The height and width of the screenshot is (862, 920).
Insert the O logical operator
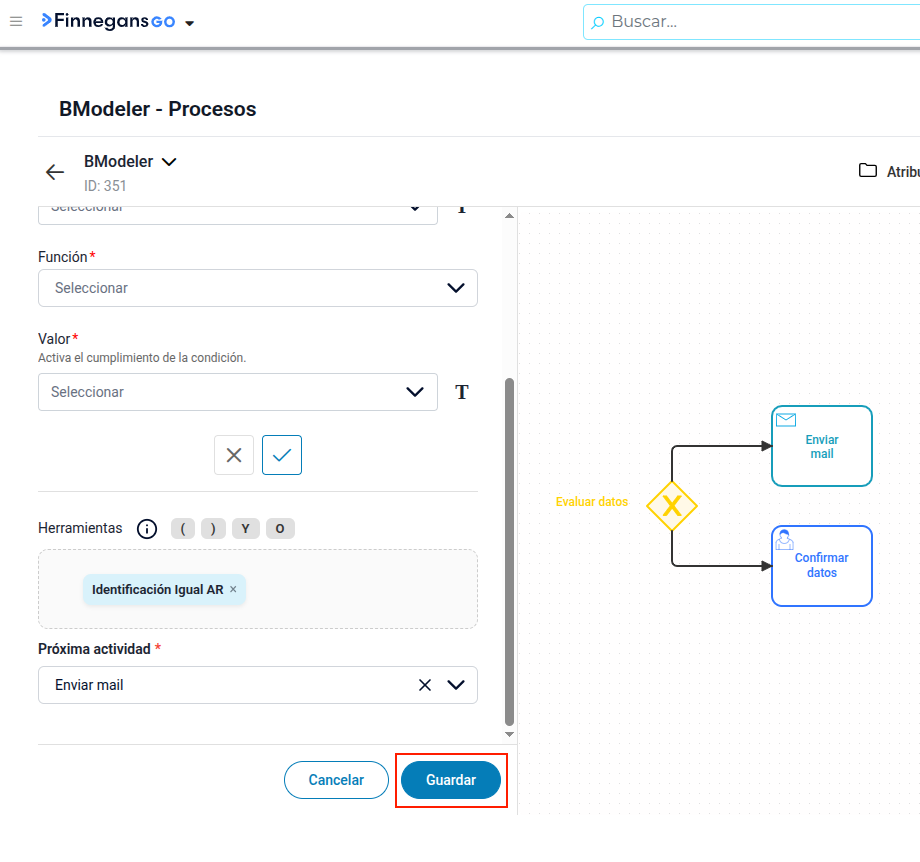coord(280,529)
